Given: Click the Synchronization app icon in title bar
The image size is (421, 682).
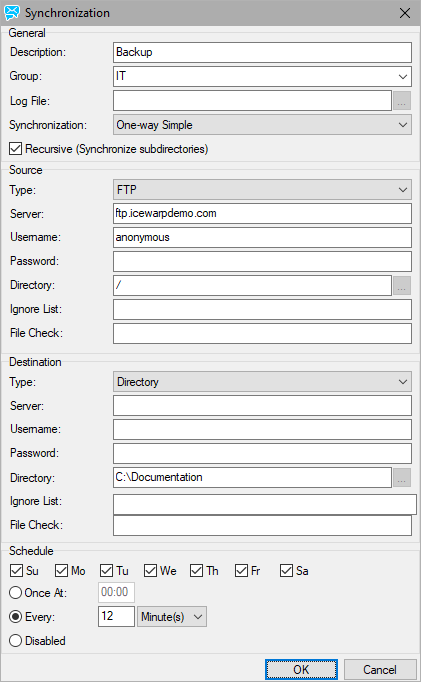Looking at the screenshot, I should (12, 13).
